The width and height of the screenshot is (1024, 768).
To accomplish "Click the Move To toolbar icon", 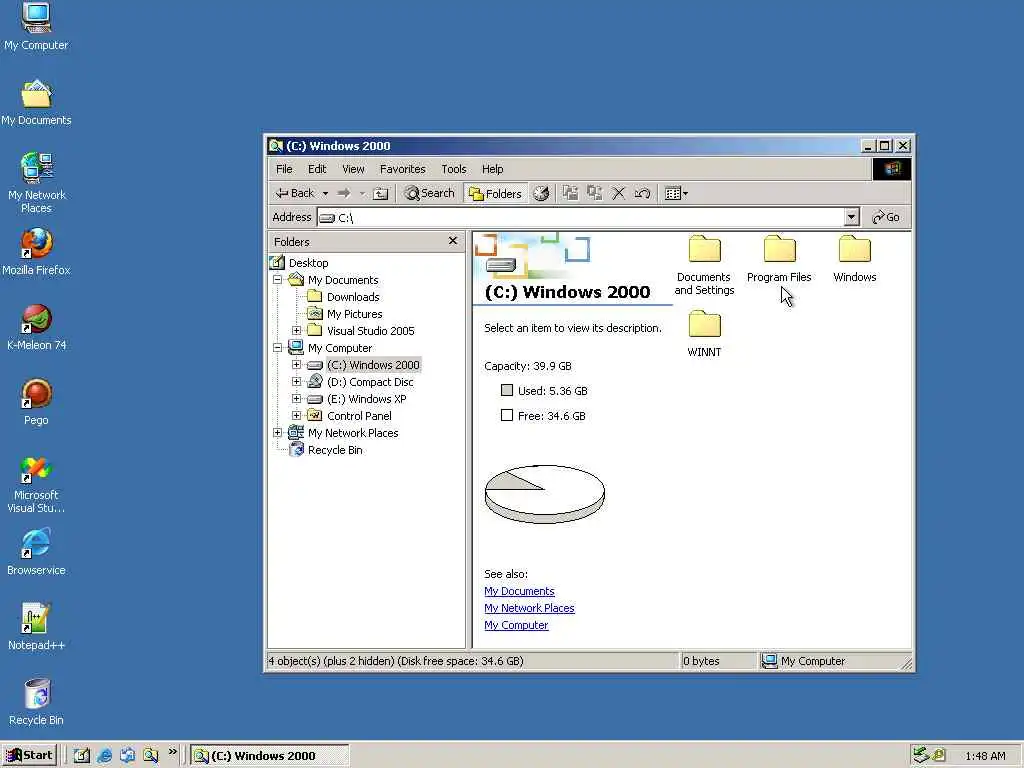I will 570,193.
